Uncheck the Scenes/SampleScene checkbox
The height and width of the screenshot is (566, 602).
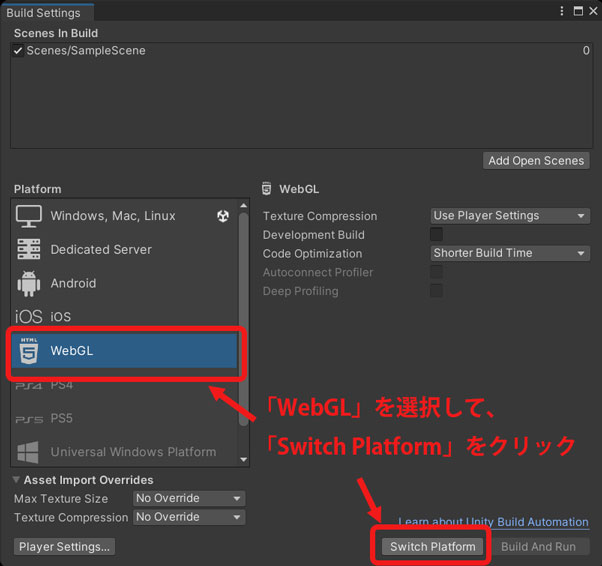[18, 50]
